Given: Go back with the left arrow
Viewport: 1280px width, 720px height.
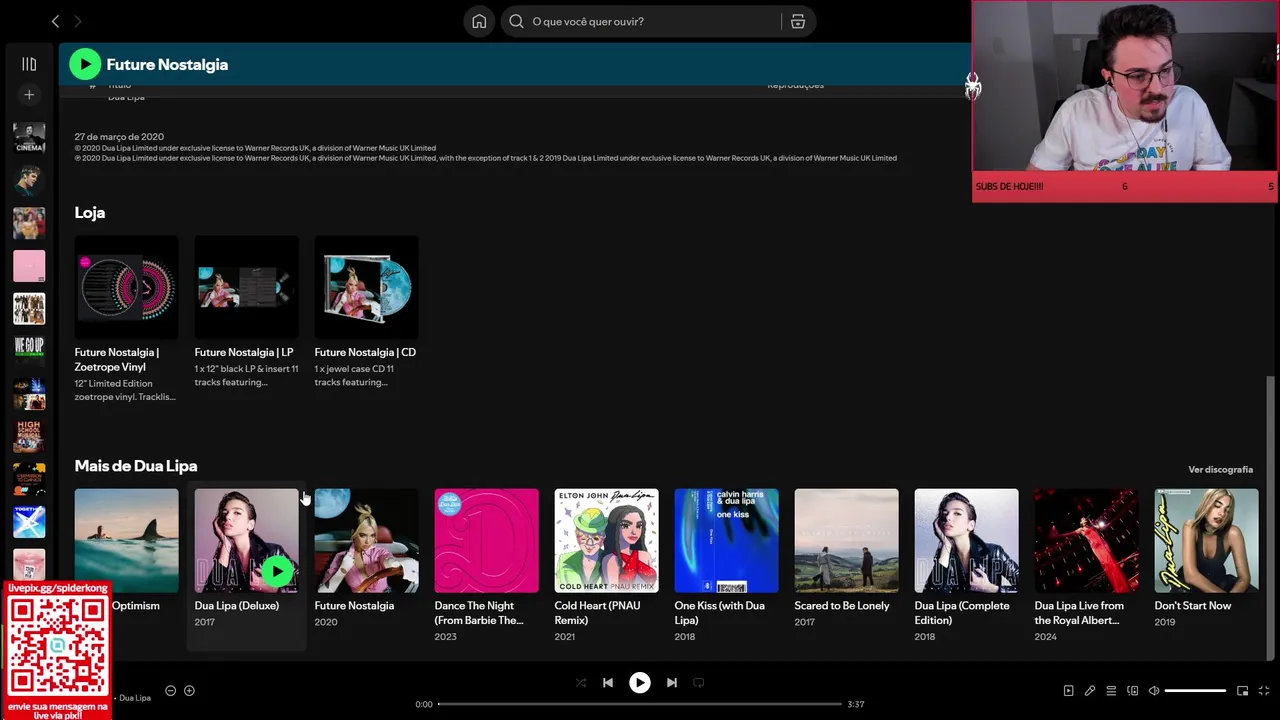Looking at the screenshot, I should (55, 21).
